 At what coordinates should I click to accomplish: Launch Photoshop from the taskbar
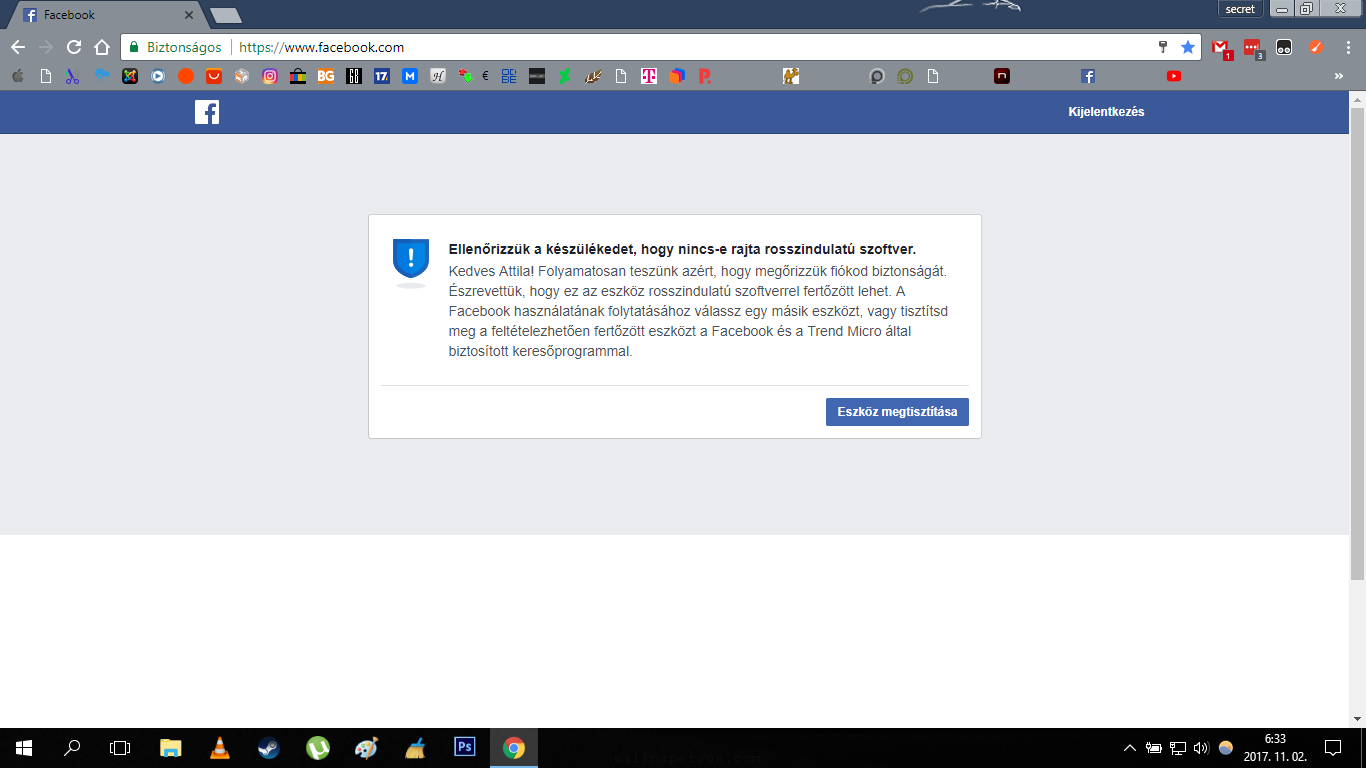(x=465, y=747)
